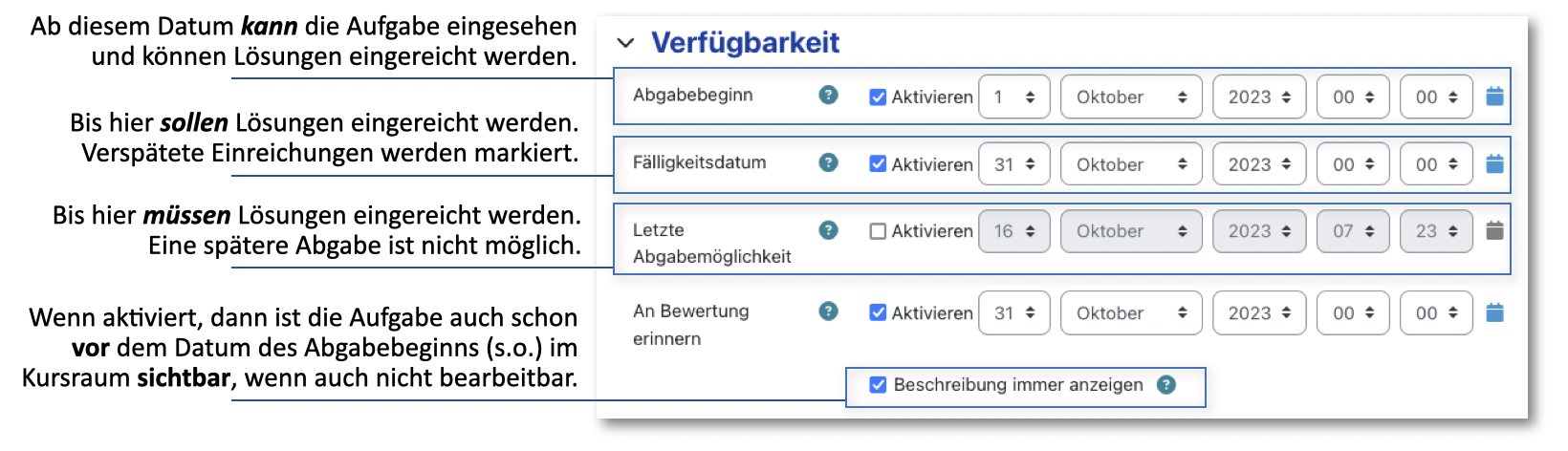
Task: Open calendar picker for Abgabebeginn
Action: pos(1495,97)
